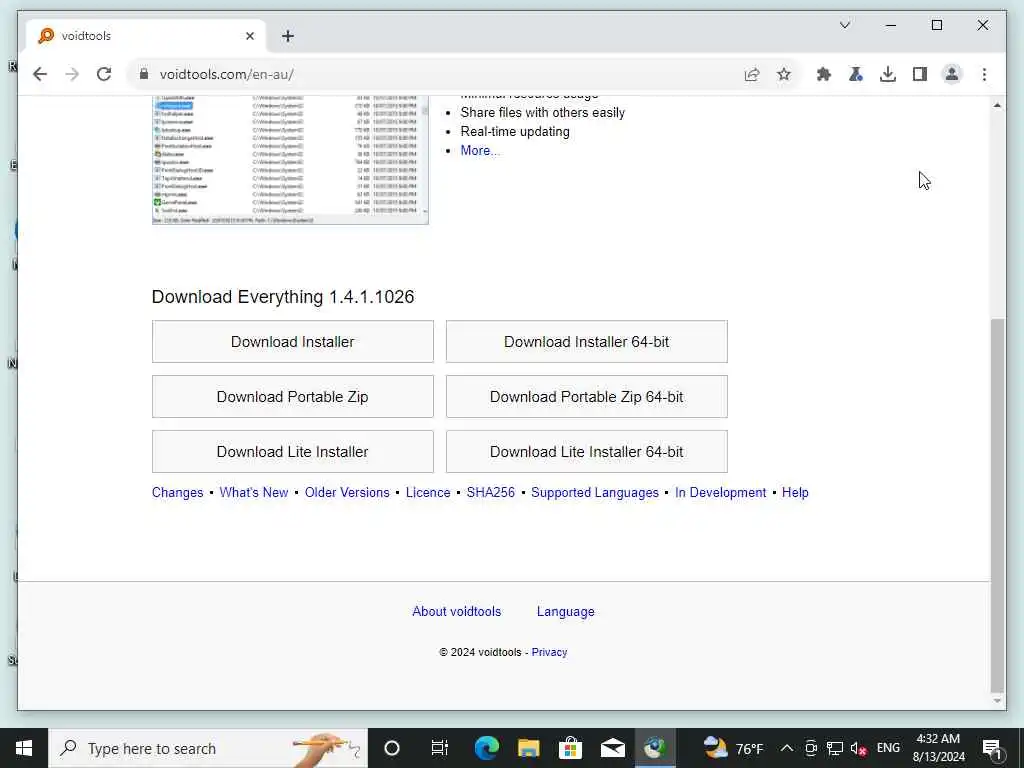Click the Download Lite Installer button

pyautogui.click(x=293, y=451)
